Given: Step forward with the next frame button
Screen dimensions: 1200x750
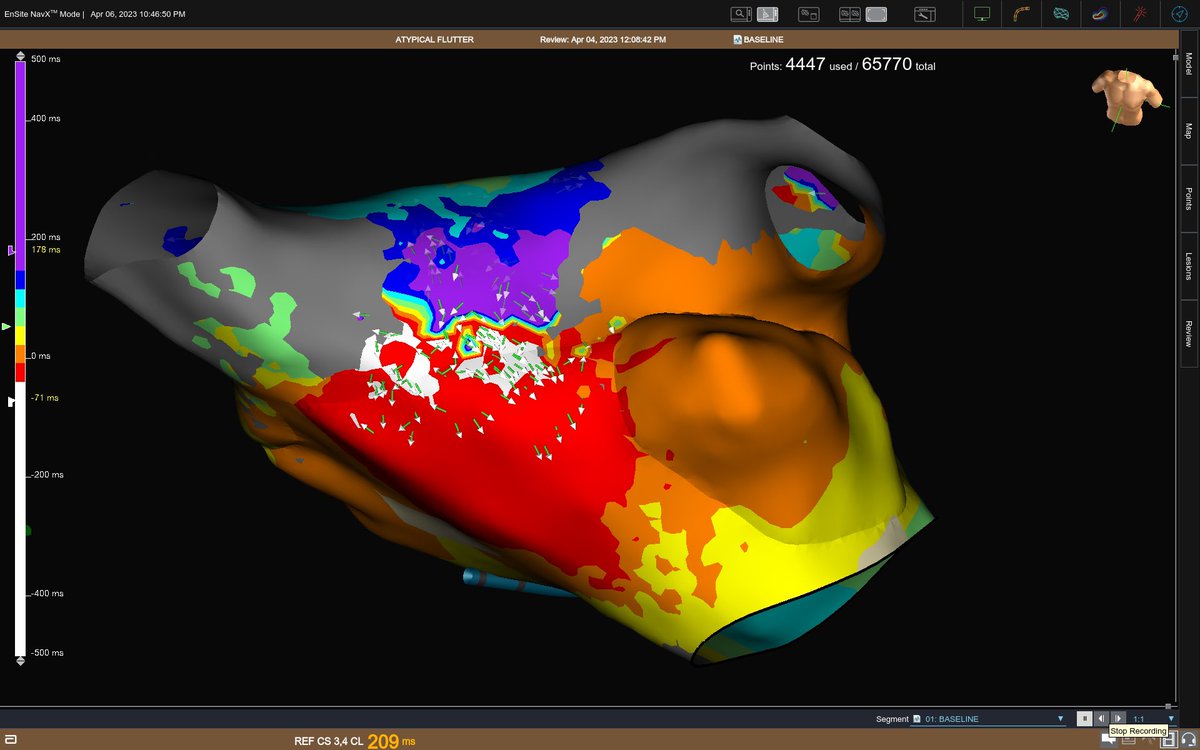Looking at the screenshot, I should click(1118, 718).
